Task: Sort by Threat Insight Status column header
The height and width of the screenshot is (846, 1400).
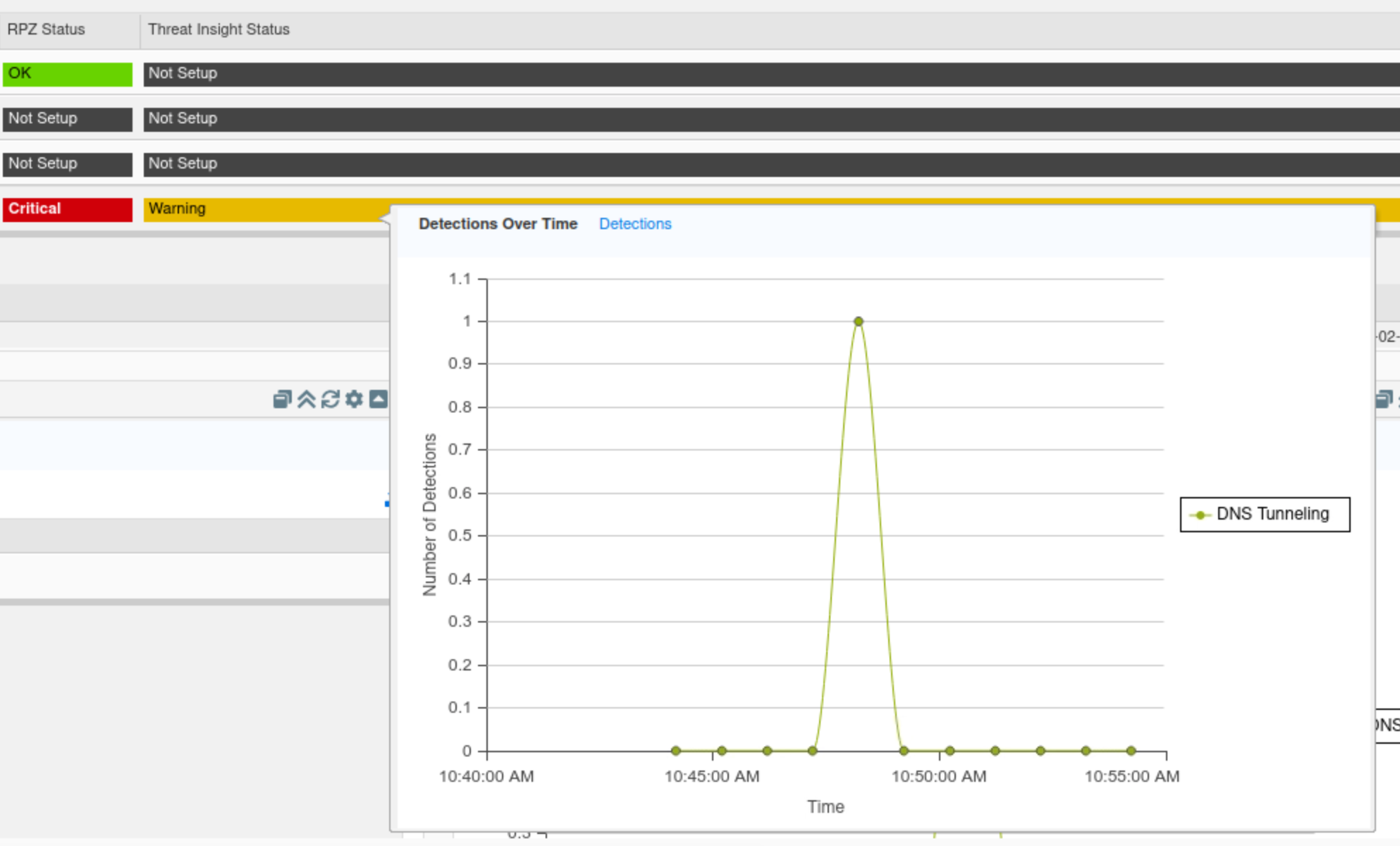Action: [219, 30]
